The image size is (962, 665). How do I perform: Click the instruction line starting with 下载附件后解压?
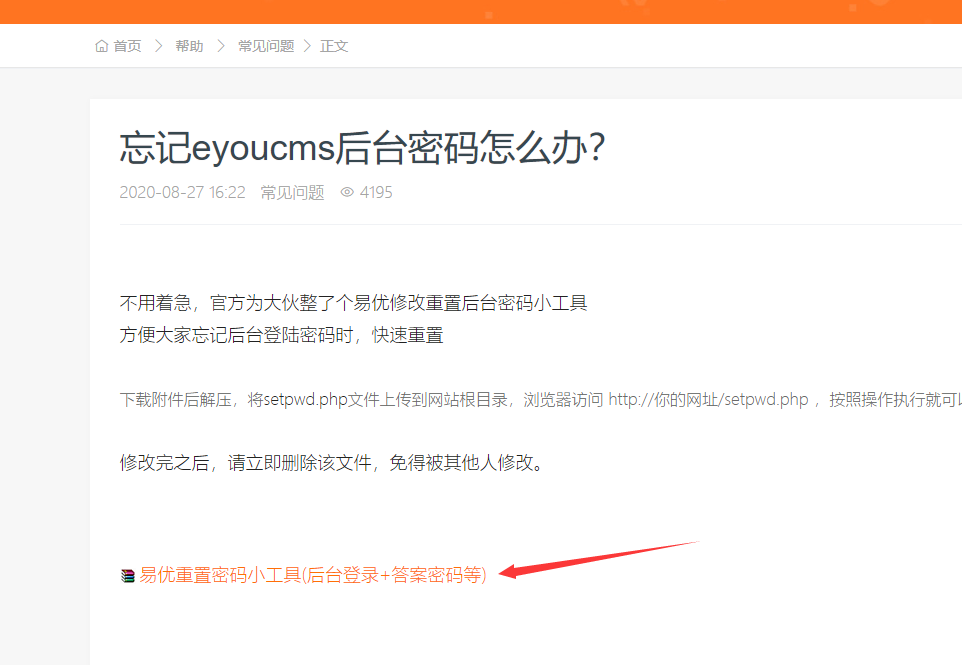coord(541,400)
